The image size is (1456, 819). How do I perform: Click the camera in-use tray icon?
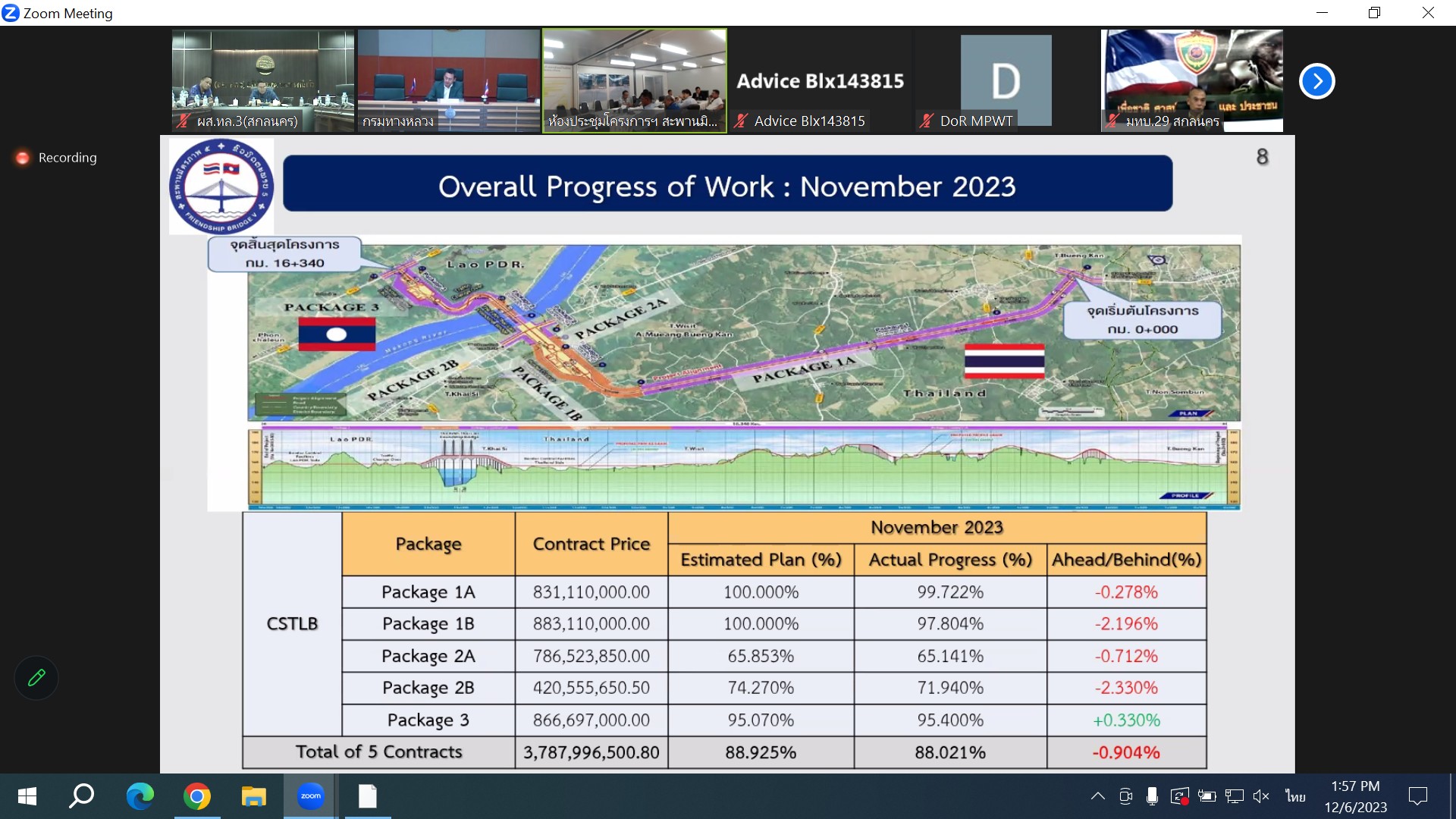click(x=1125, y=796)
